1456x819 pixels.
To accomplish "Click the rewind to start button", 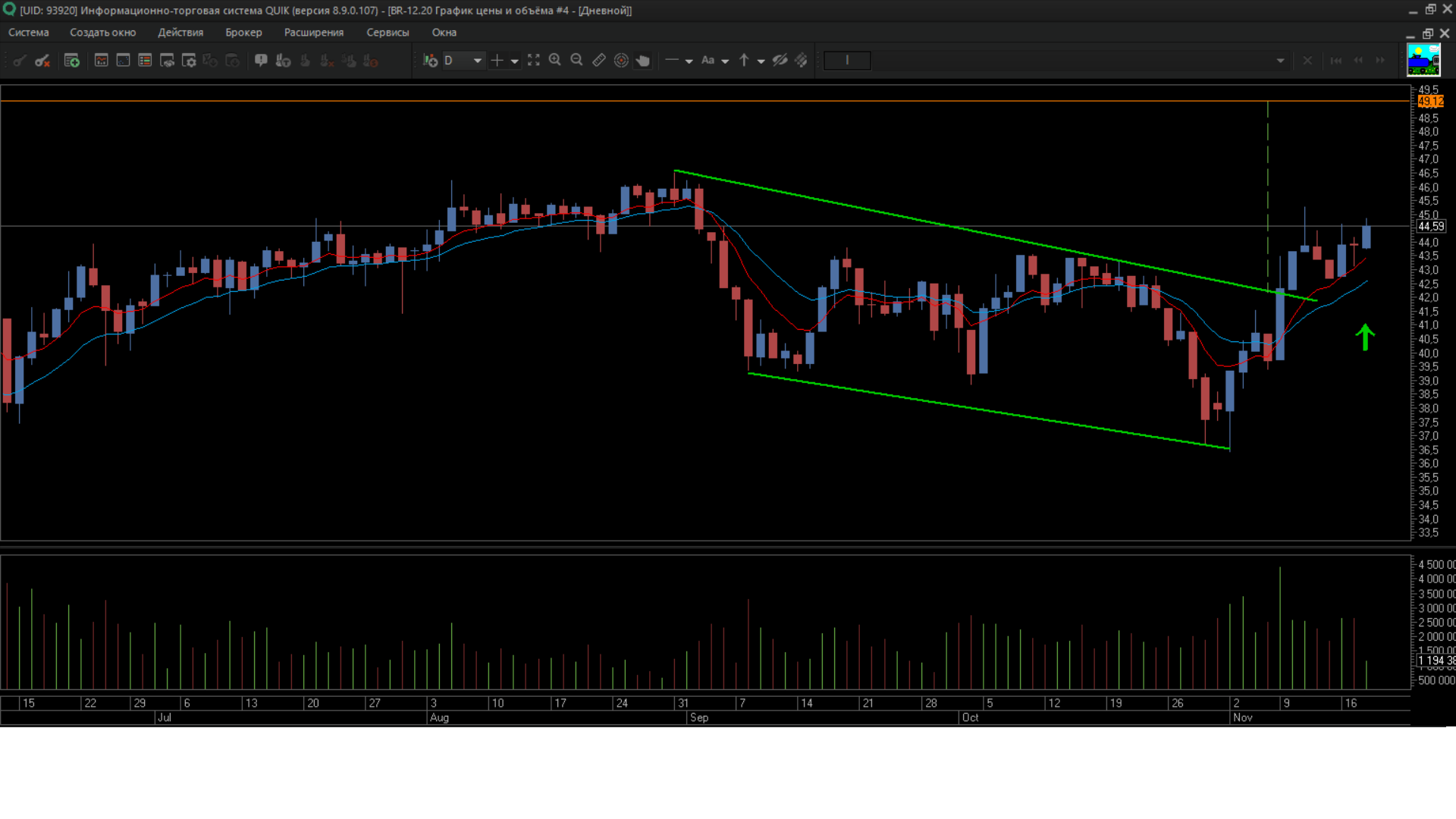I will click(1336, 61).
